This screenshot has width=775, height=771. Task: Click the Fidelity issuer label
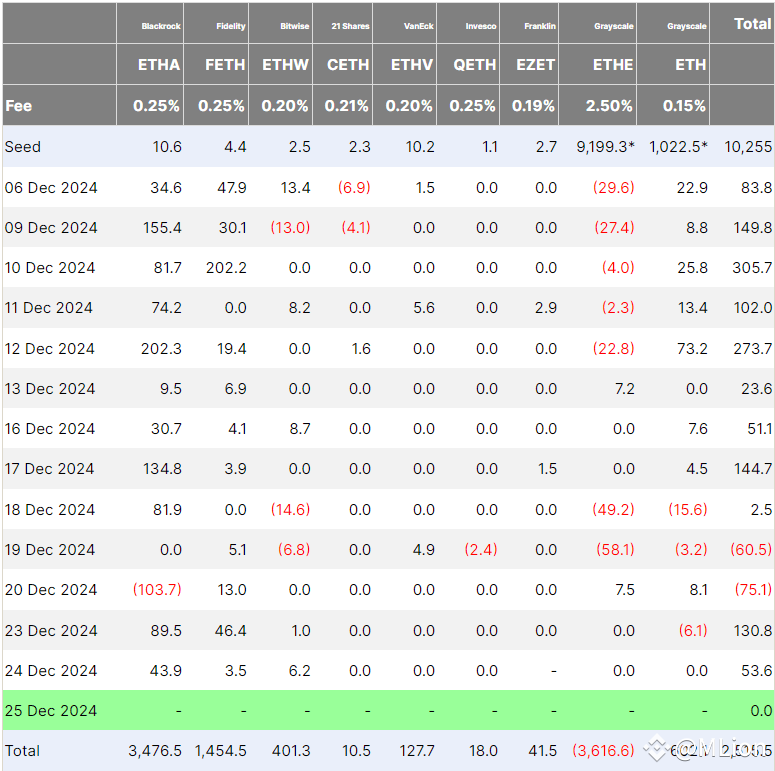(231, 26)
